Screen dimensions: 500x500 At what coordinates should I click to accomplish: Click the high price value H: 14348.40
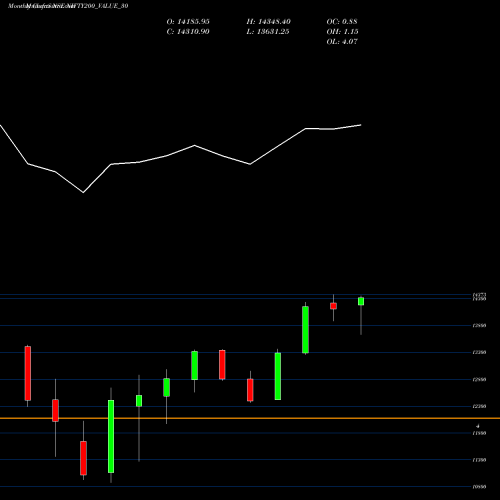tap(269, 22)
